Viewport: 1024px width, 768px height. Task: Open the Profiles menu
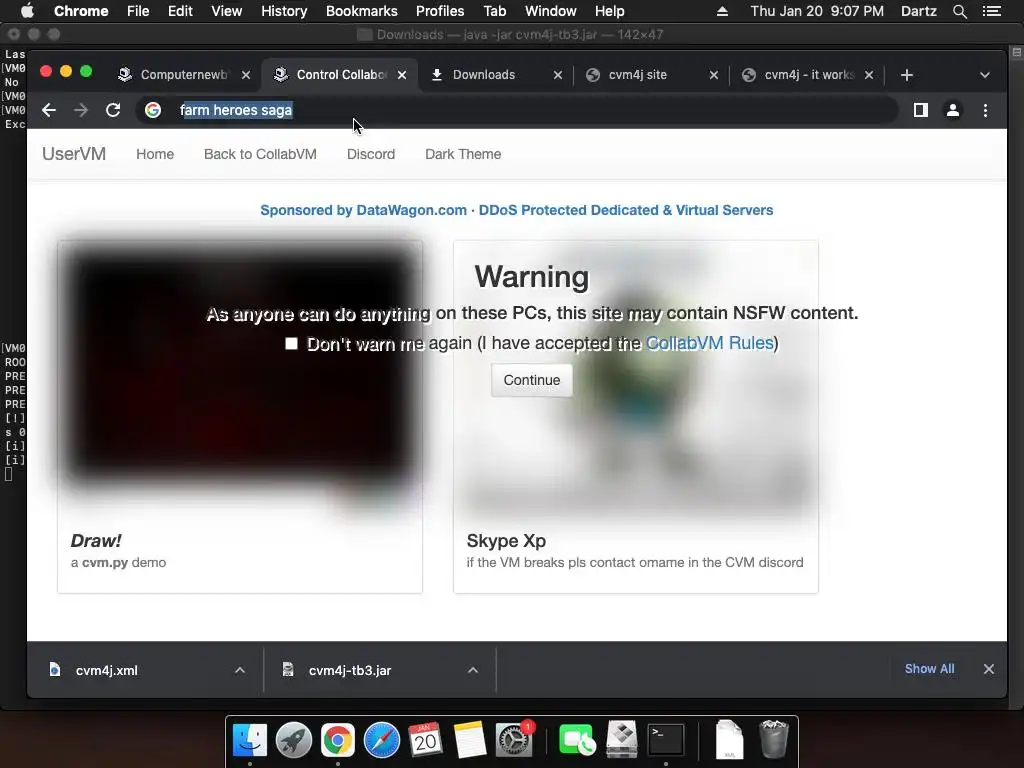point(440,11)
